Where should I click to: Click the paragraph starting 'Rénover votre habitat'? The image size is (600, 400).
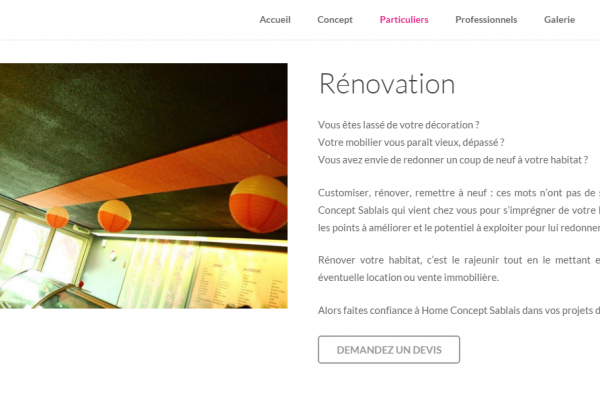coord(459,269)
